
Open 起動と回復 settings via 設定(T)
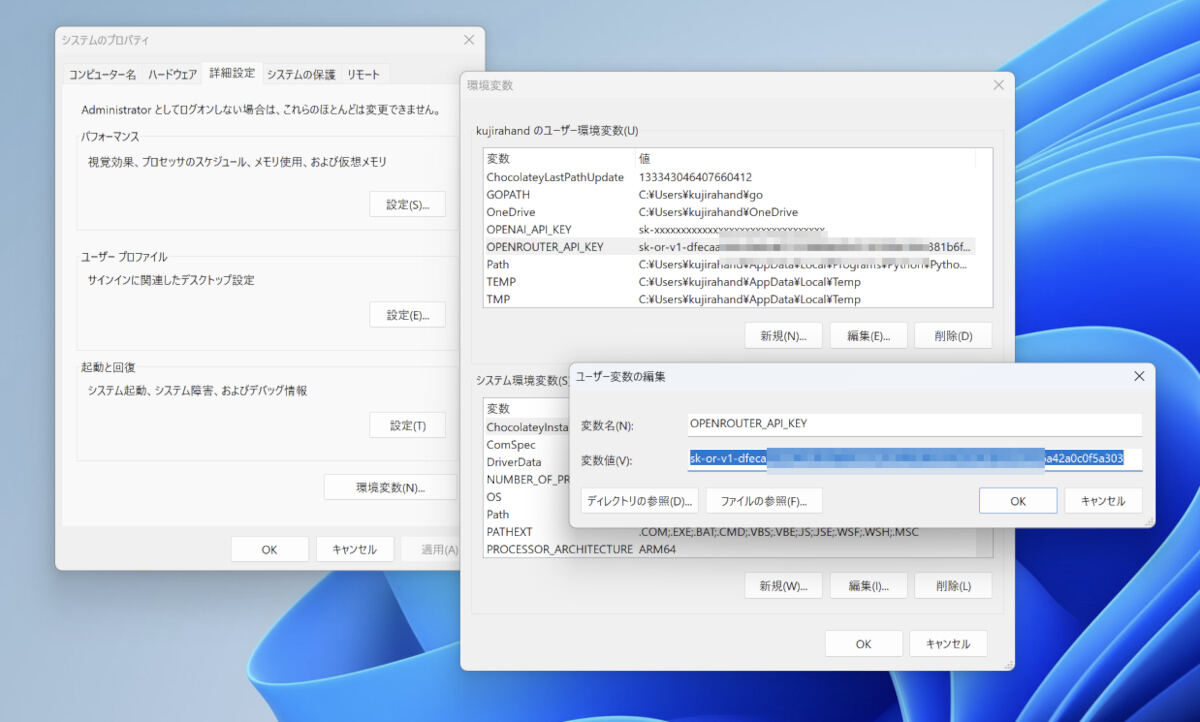click(407, 425)
